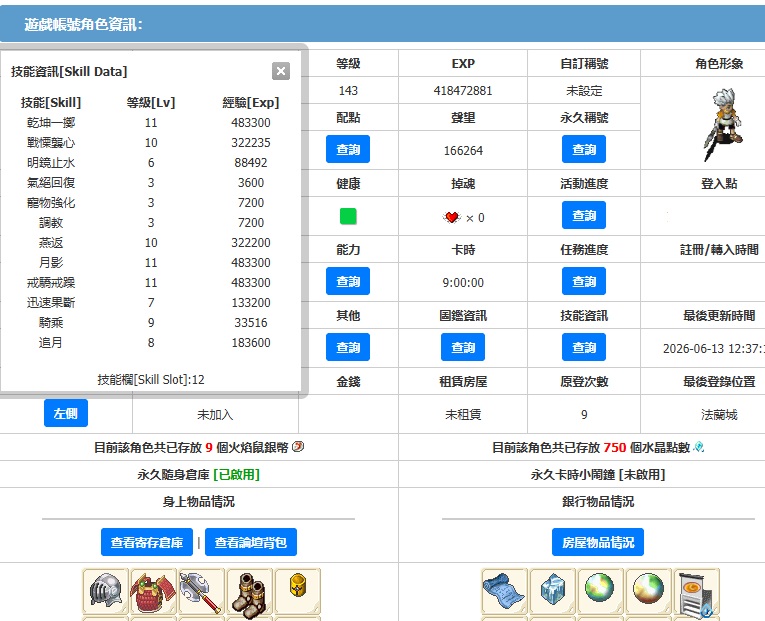Click the 銀行物品情況 heading
The width and height of the screenshot is (765, 621).
coord(598,501)
